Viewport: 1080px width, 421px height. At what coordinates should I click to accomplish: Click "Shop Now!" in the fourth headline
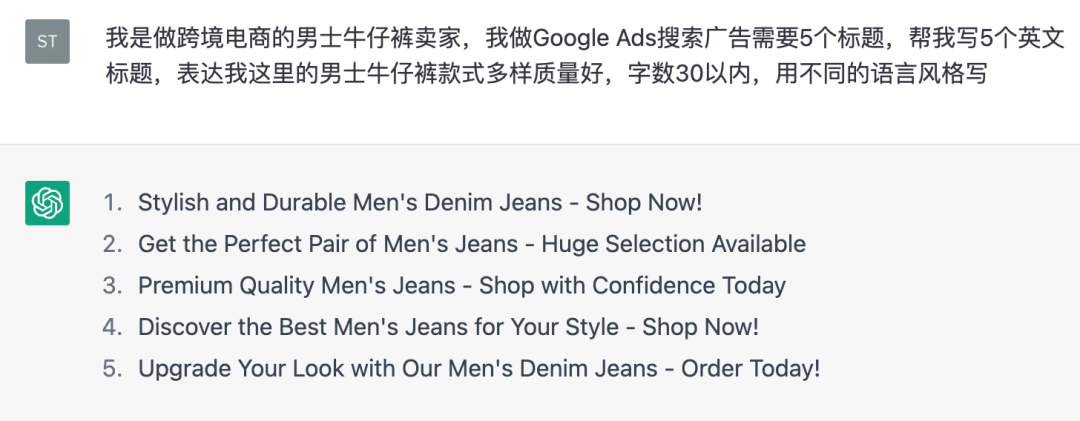pos(700,327)
